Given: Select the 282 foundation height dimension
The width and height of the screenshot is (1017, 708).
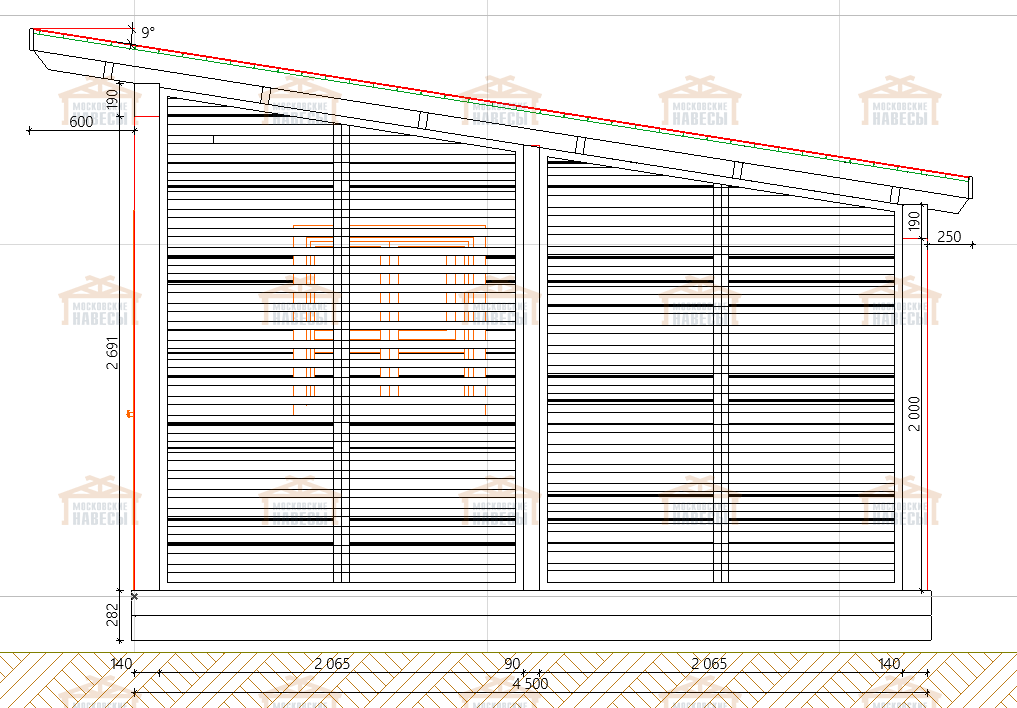Looking at the screenshot, I should click(113, 614).
